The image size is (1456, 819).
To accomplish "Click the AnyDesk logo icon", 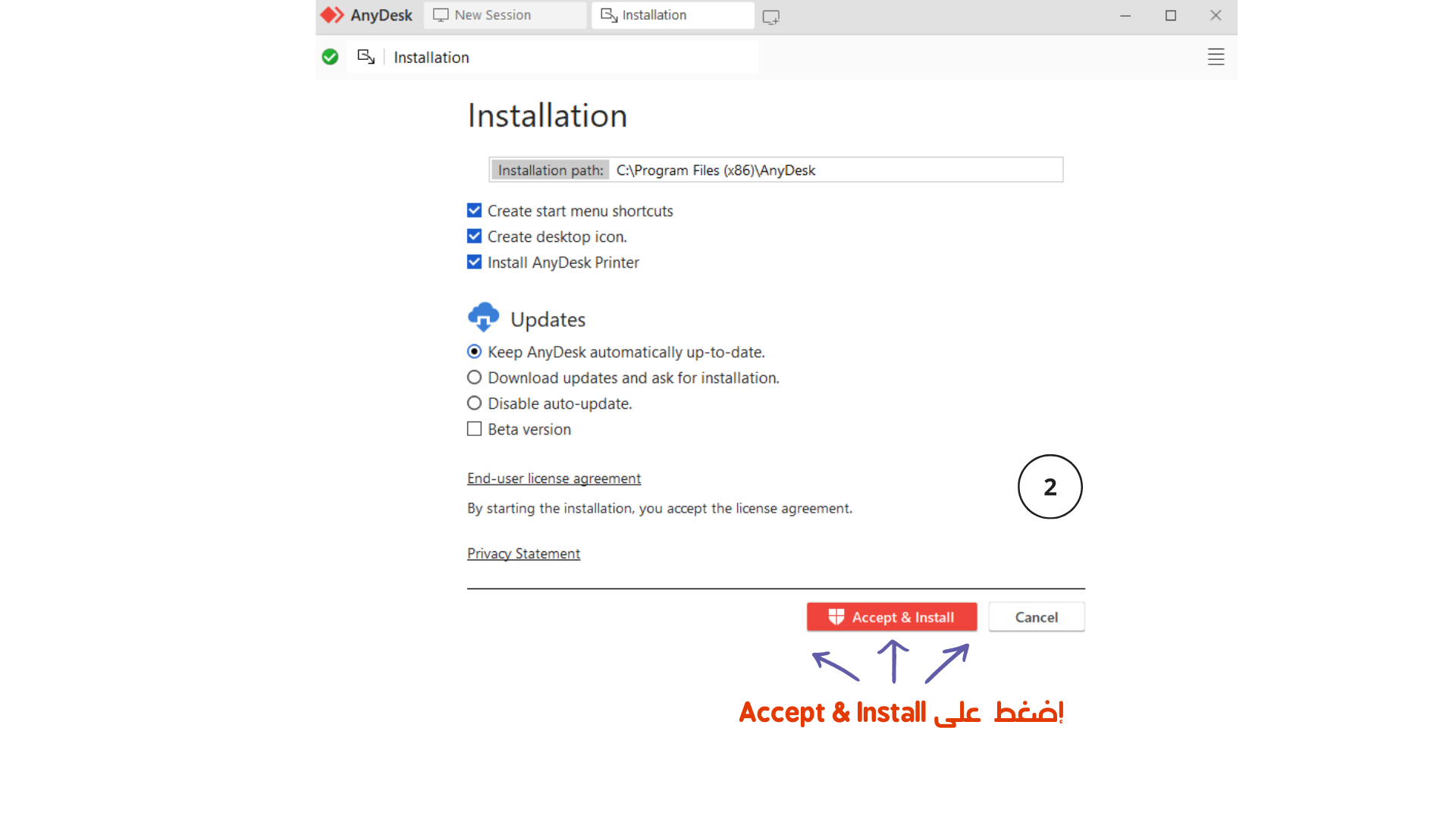I will tap(332, 15).
